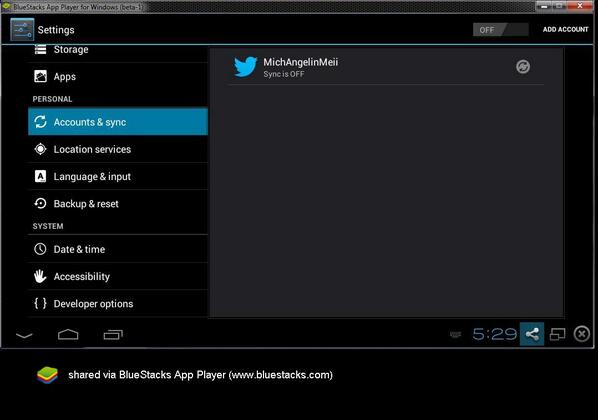Click the Storage list icon

point(40,50)
